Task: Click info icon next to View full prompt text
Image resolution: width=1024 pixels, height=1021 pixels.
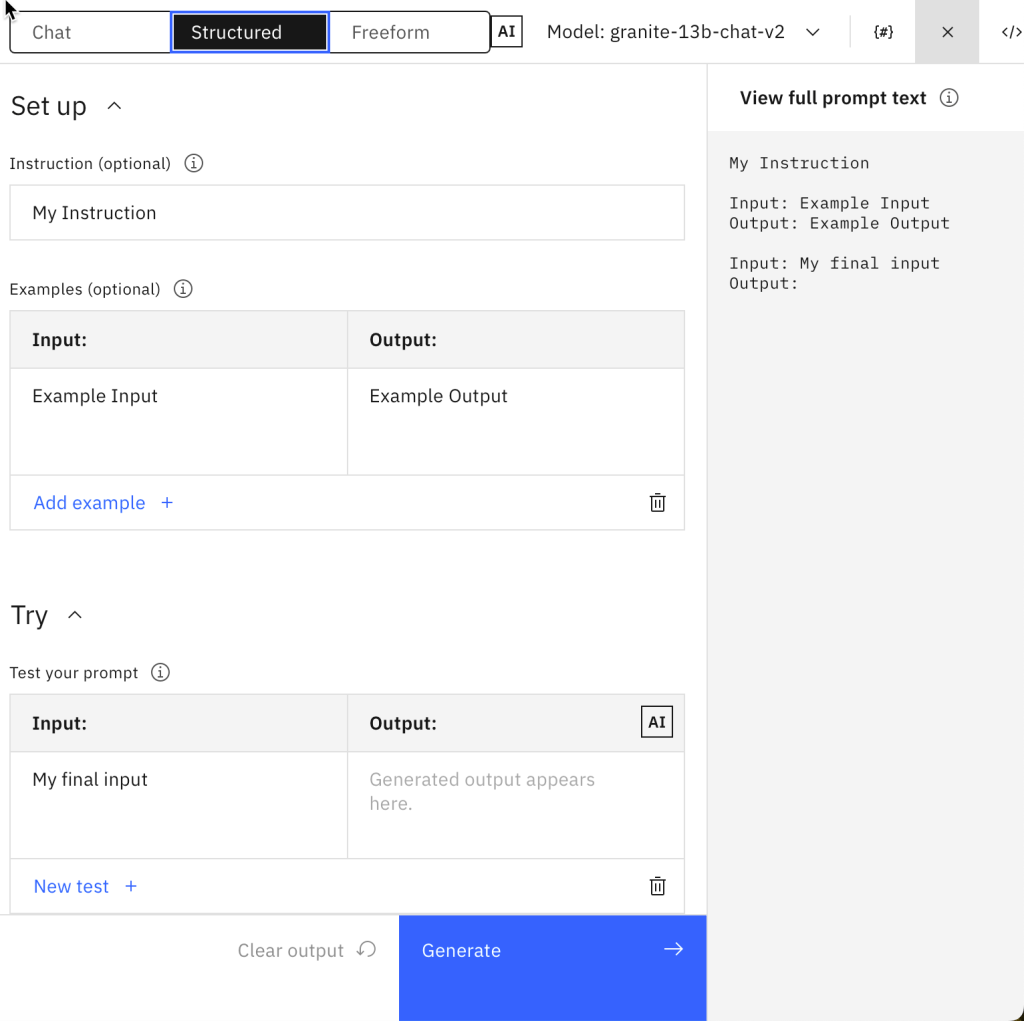Action: (949, 98)
